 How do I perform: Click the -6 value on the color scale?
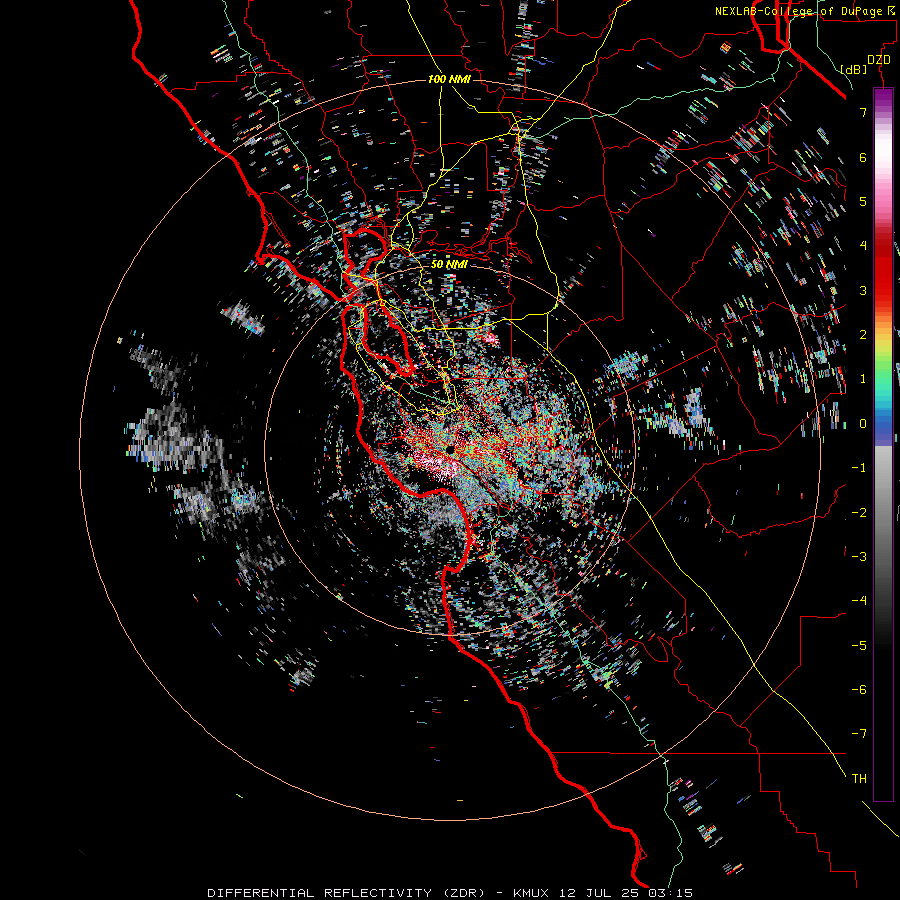859,690
